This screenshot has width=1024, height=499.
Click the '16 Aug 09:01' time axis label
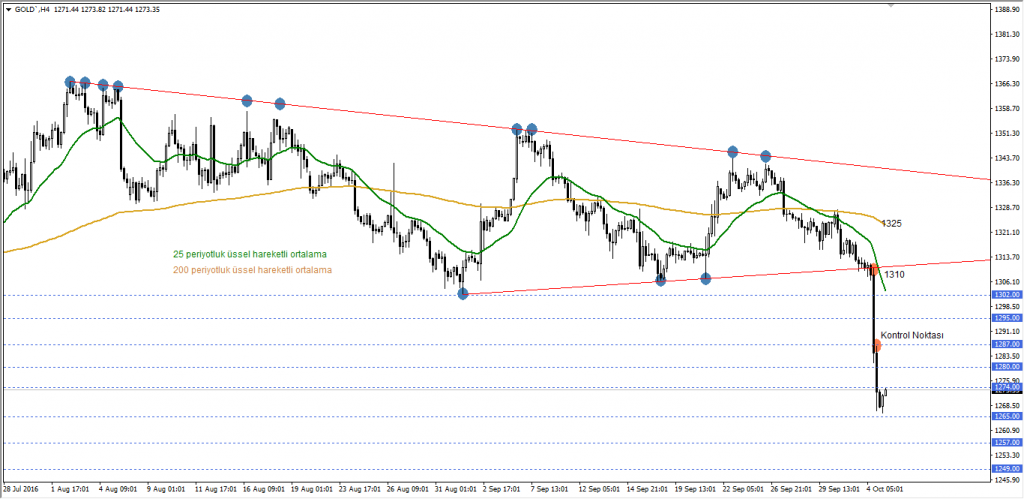click(264, 489)
